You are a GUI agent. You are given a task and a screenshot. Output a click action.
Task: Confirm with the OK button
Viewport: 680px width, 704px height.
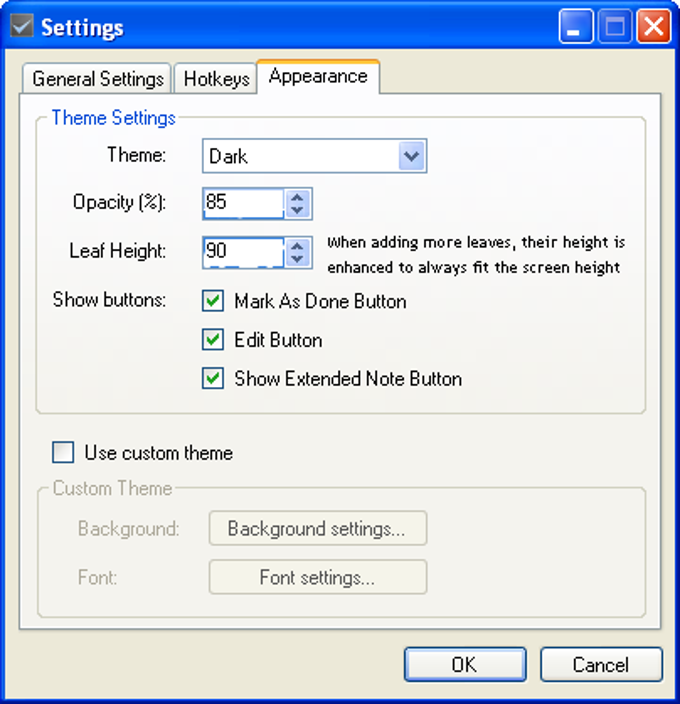(465, 664)
